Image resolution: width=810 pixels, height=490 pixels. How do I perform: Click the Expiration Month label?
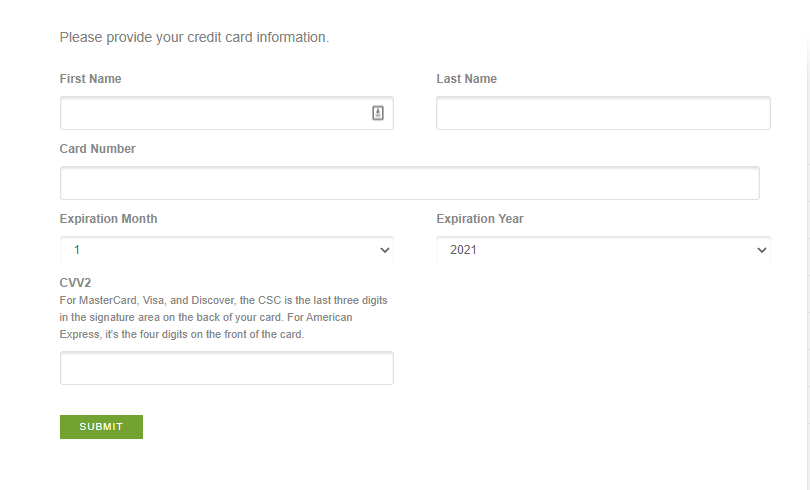click(108, 219)
